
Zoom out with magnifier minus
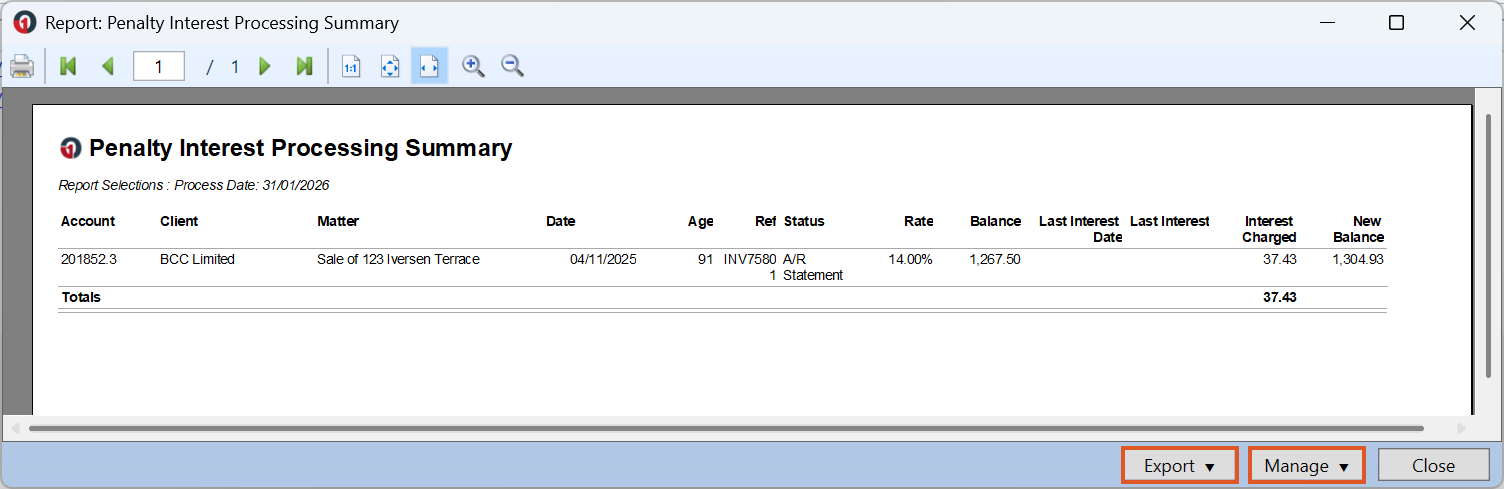(513, 67)
